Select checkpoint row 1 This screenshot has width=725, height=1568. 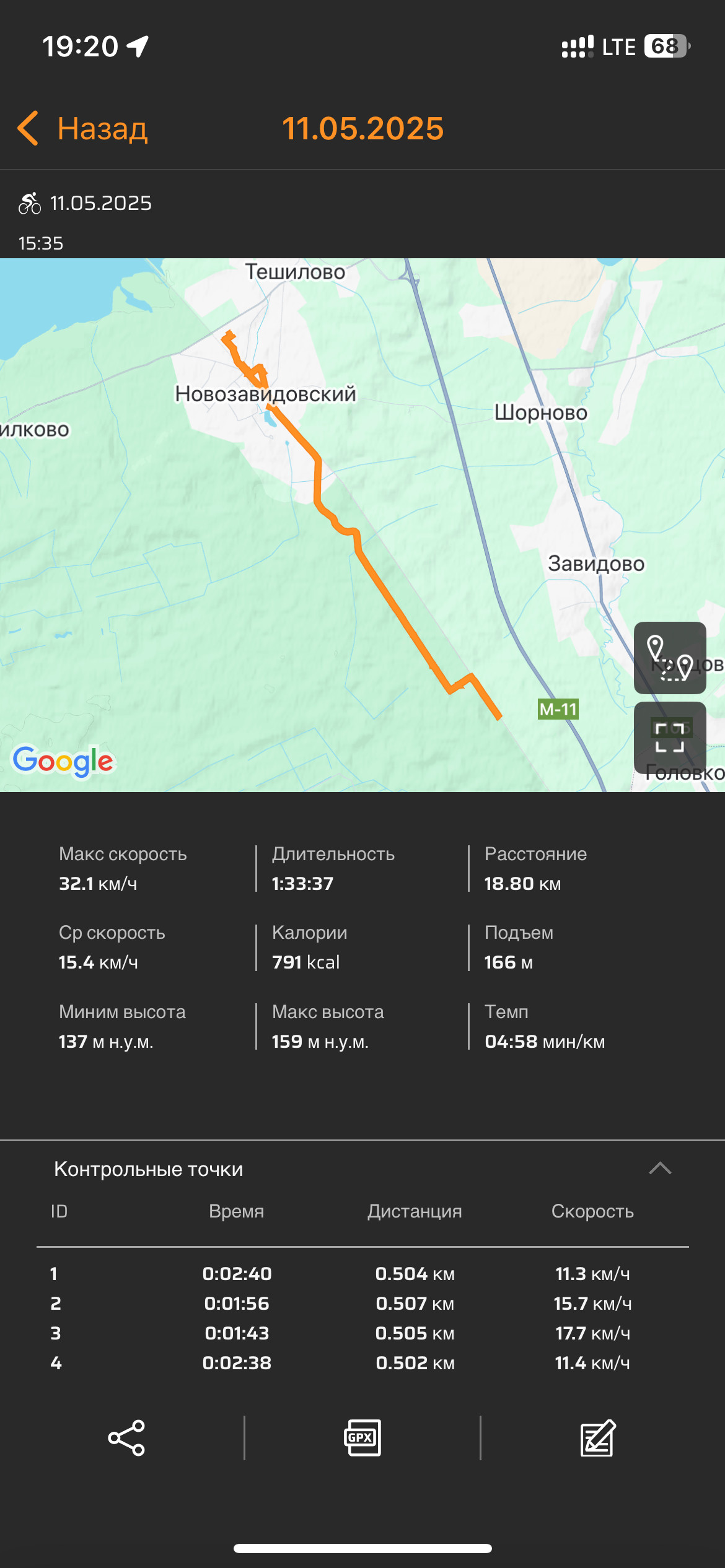[362, 1273]
